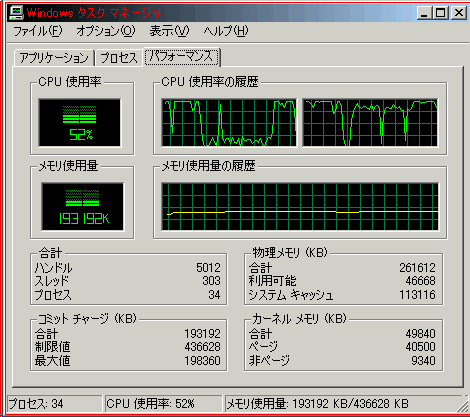
Task: Click the CPU usage 52% gauge
Action: [x=80, y=123]
